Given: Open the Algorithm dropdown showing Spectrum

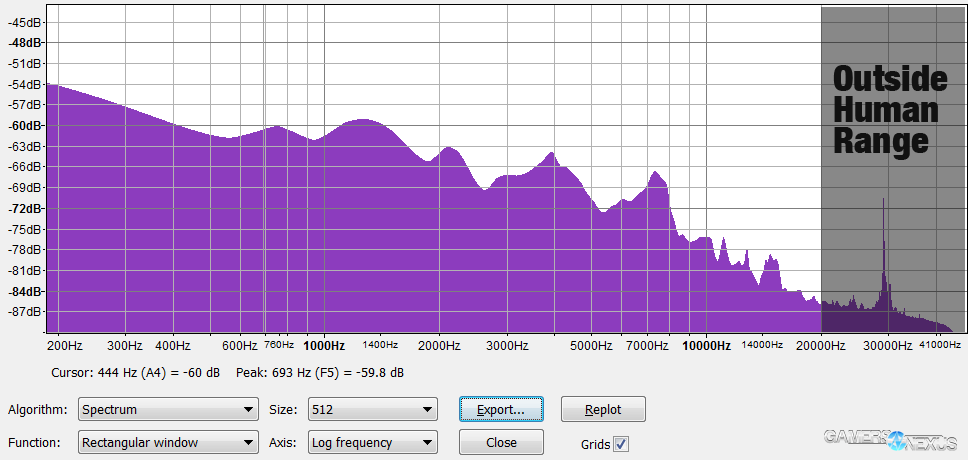Looking at the screenshot, I should coord(167,410).
